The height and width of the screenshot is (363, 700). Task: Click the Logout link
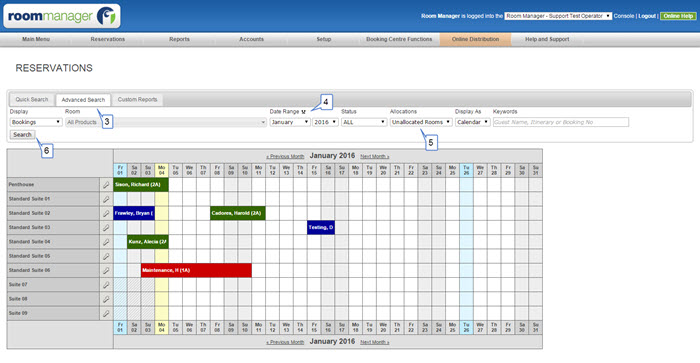647,16
